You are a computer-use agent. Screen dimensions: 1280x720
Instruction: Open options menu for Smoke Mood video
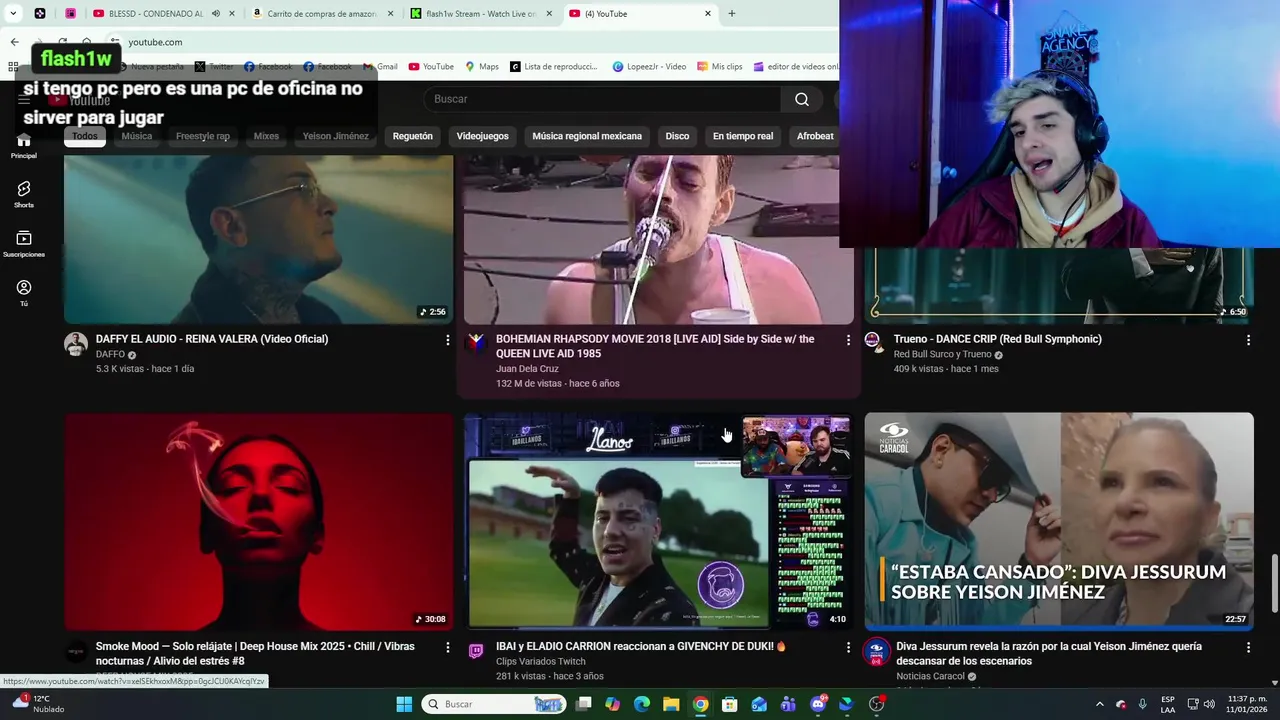tap(447, 647)
